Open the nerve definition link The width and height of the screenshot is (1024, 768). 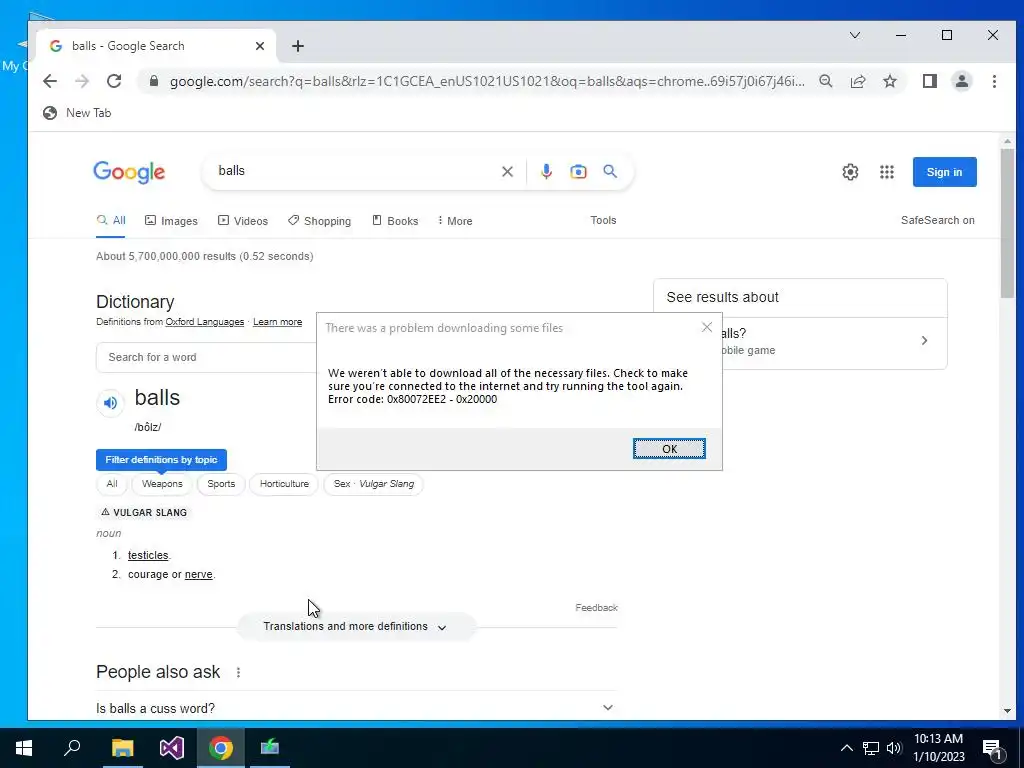[199, 575]
